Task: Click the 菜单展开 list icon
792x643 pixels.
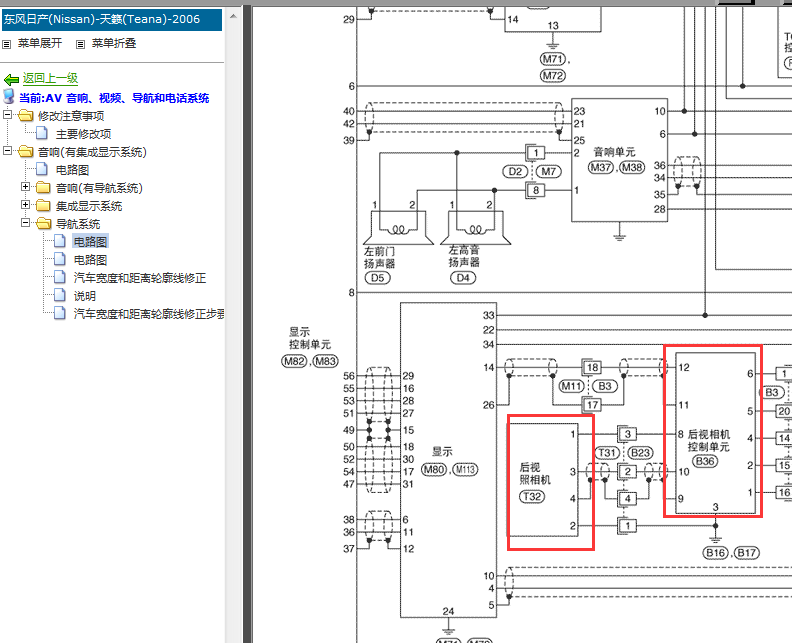Action: (7, 44)
